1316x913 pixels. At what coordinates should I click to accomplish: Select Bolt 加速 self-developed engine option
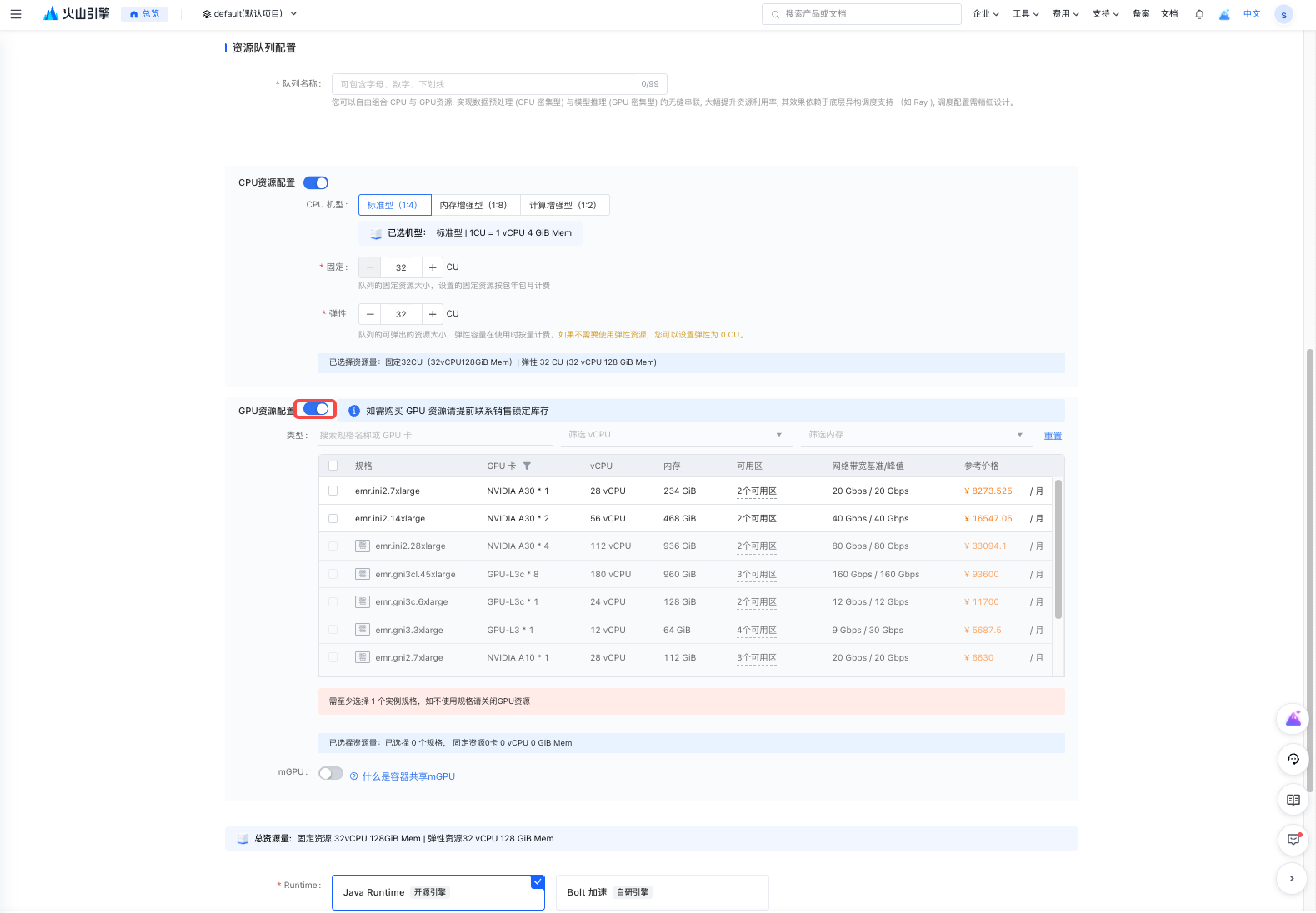point(663,892)
